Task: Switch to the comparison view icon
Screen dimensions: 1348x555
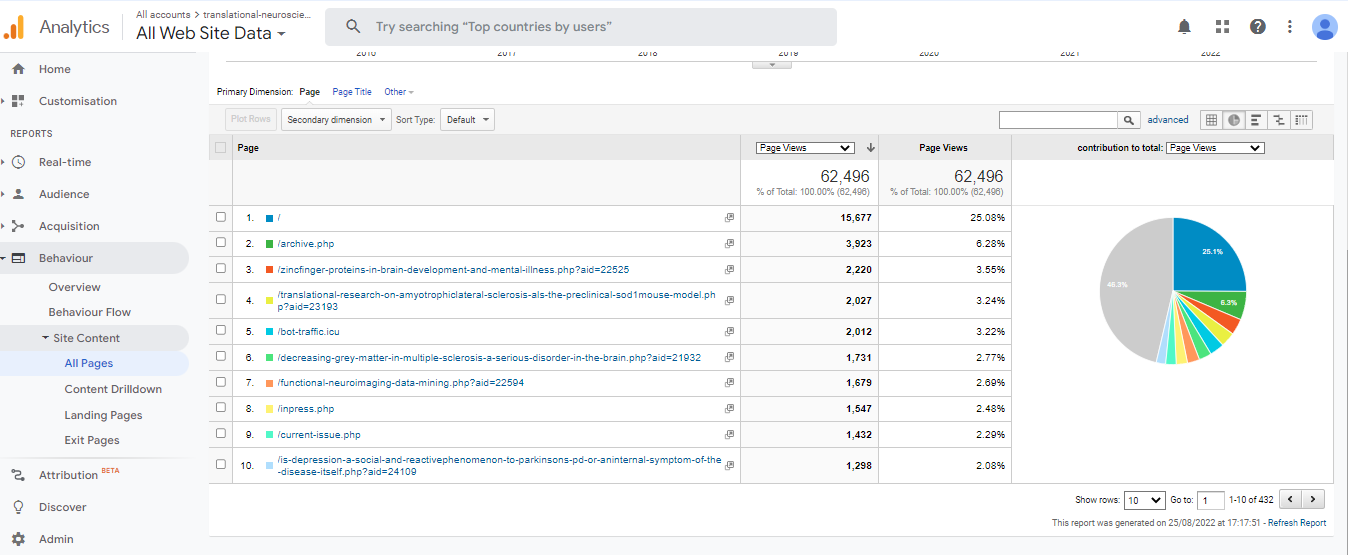Action: pyautogui.click(x=1278, y=120)
